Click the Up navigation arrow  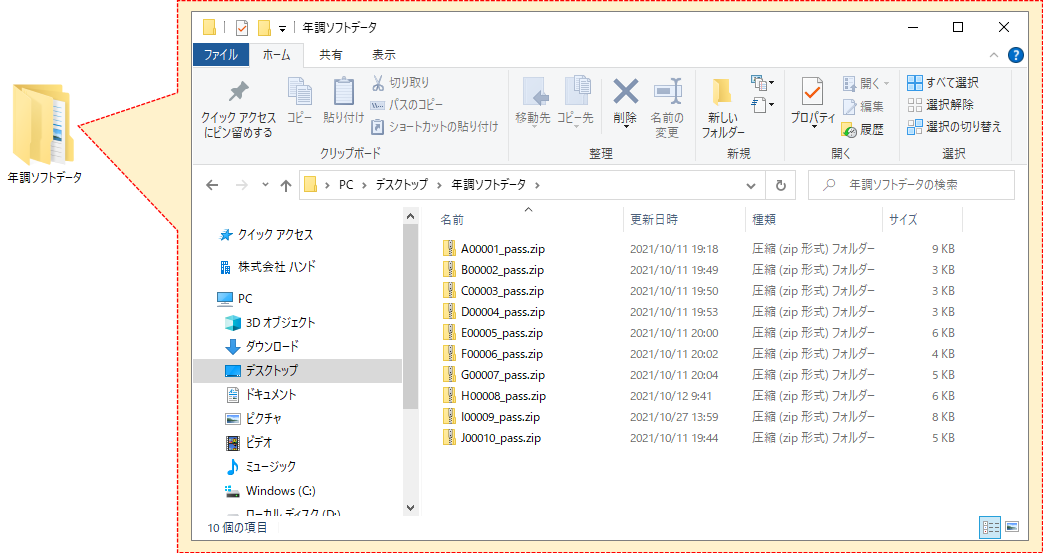tap(286, 186)
